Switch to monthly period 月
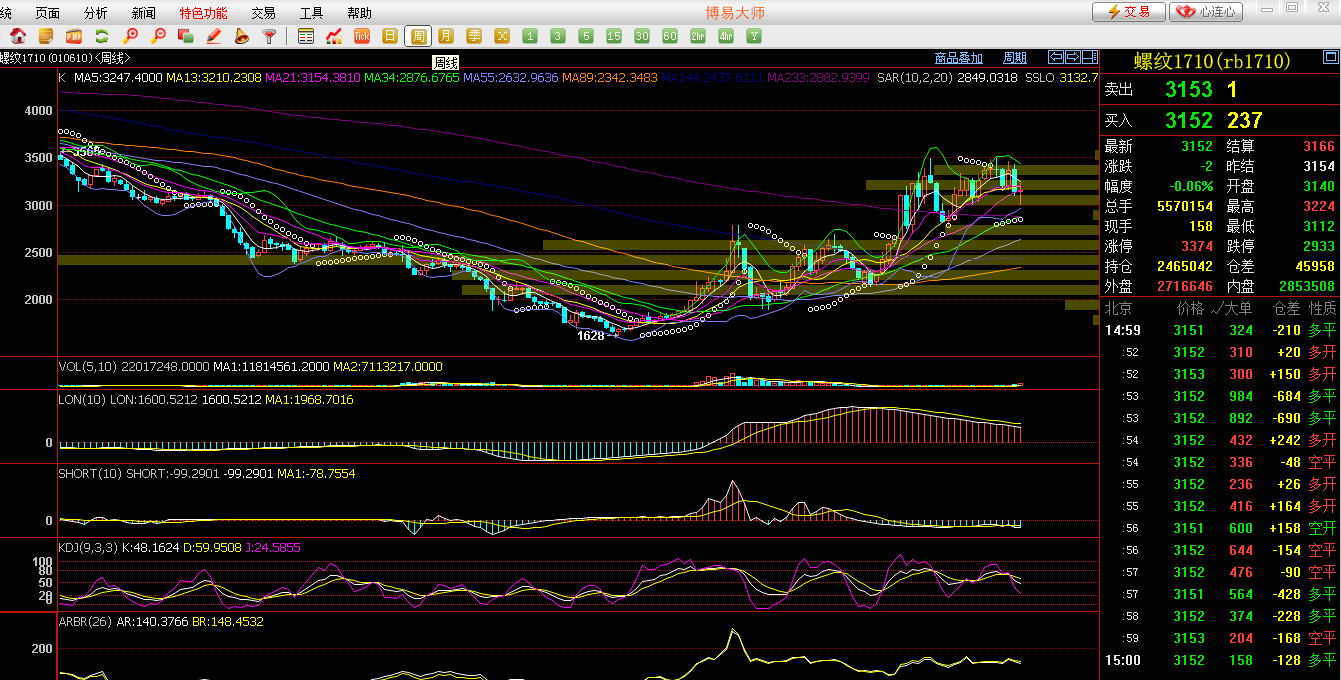 (x=446, y=36)
